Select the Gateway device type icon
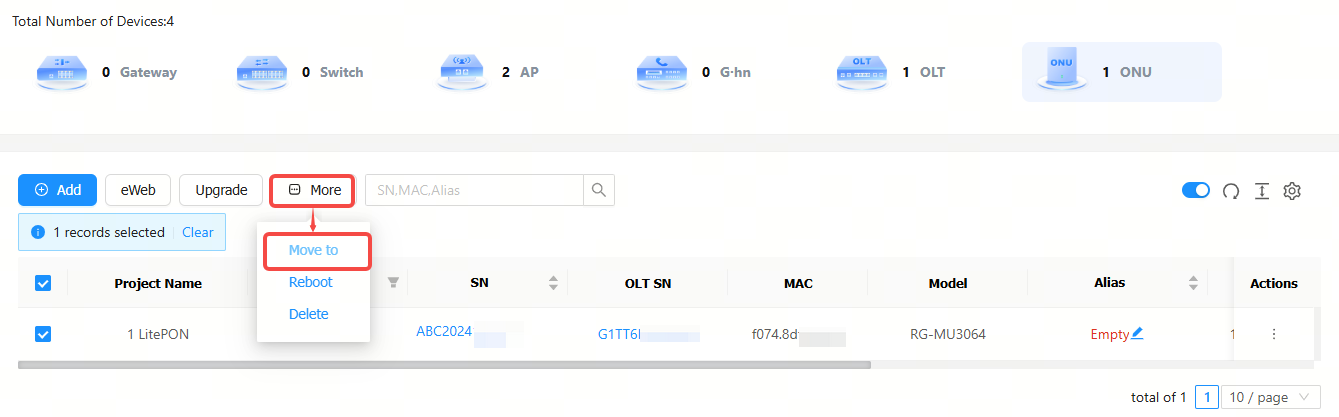Screen dimensions: 1339x417 [x=63, y=73]
